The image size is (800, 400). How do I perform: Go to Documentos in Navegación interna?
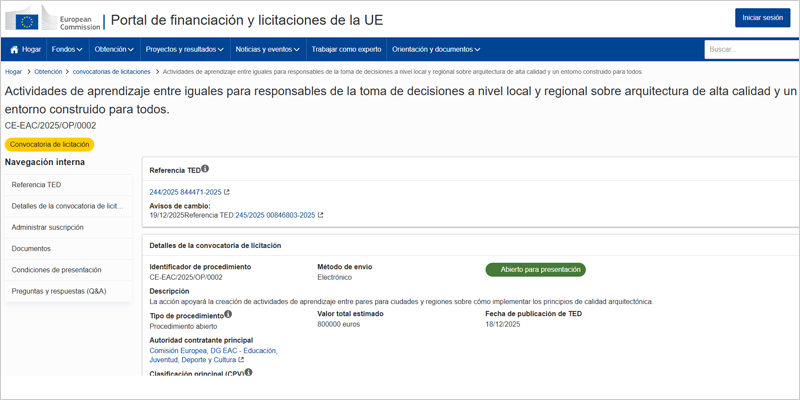coord(31,248)
